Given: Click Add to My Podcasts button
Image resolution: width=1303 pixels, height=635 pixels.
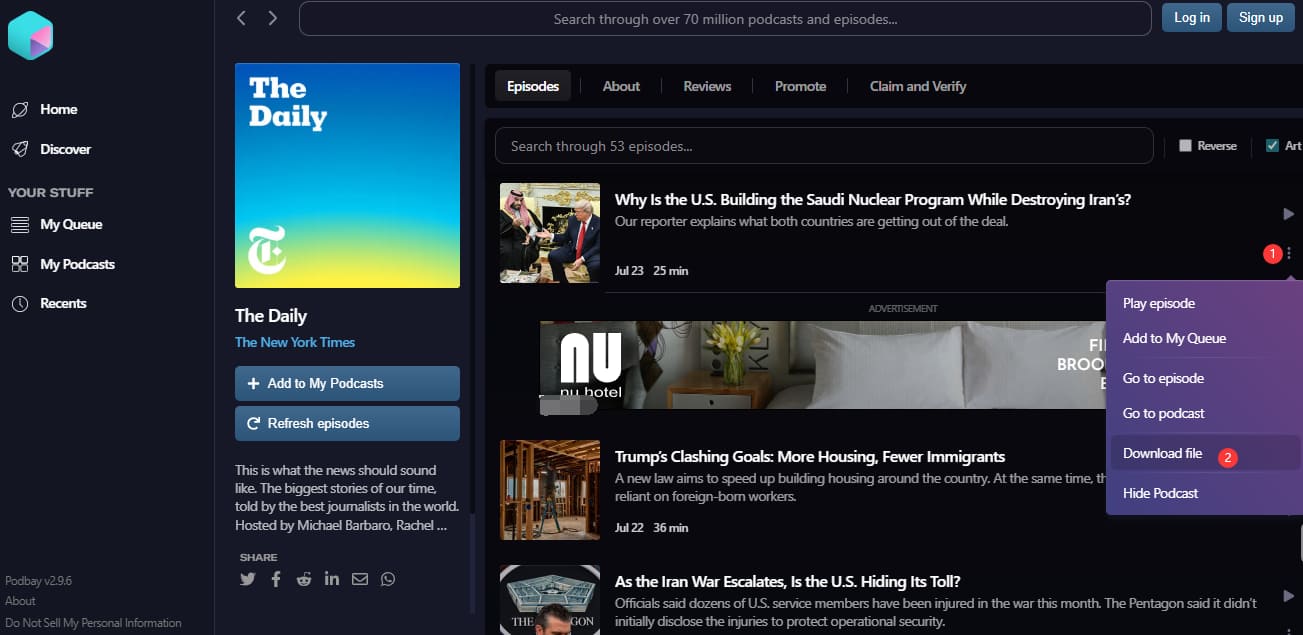Looking at the screenshot, I should (347, 383).
